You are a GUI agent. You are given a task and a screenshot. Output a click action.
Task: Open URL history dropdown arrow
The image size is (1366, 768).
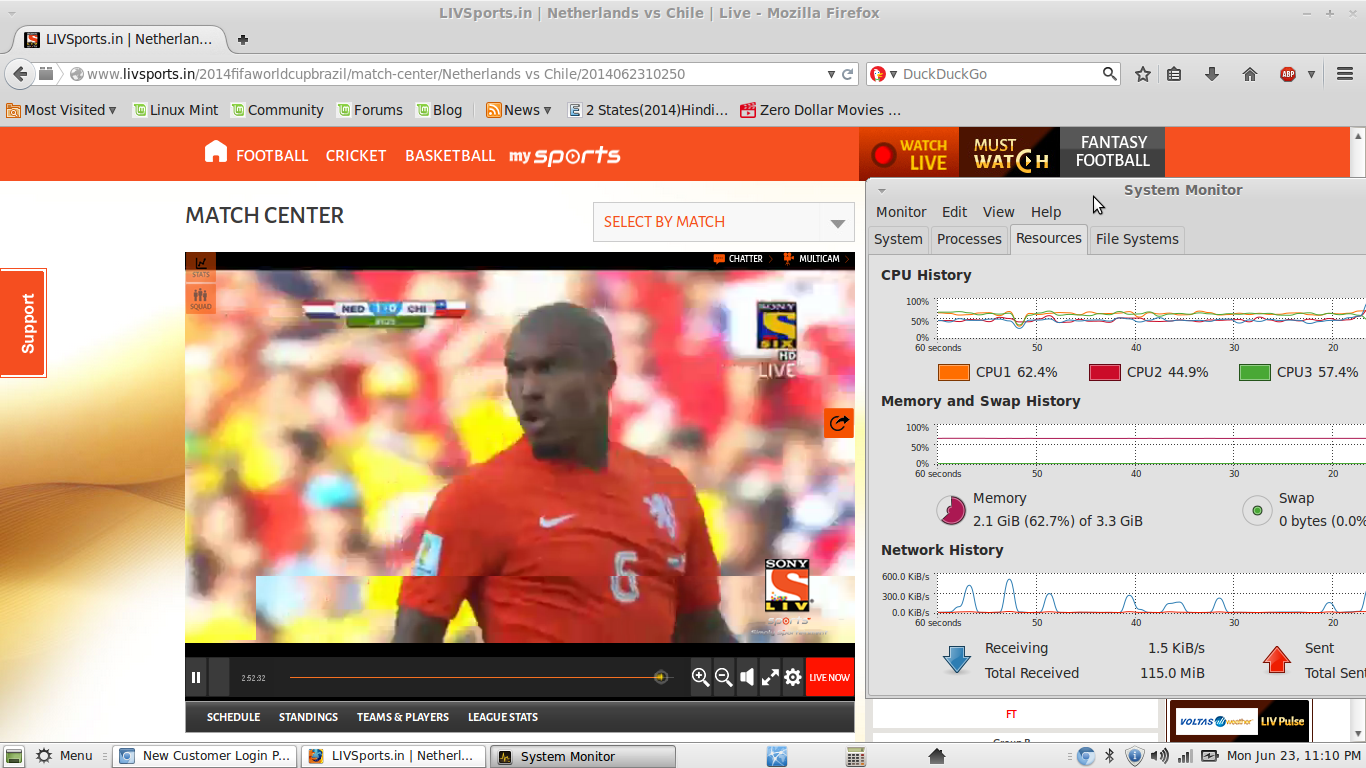click(x=830, y=74)
